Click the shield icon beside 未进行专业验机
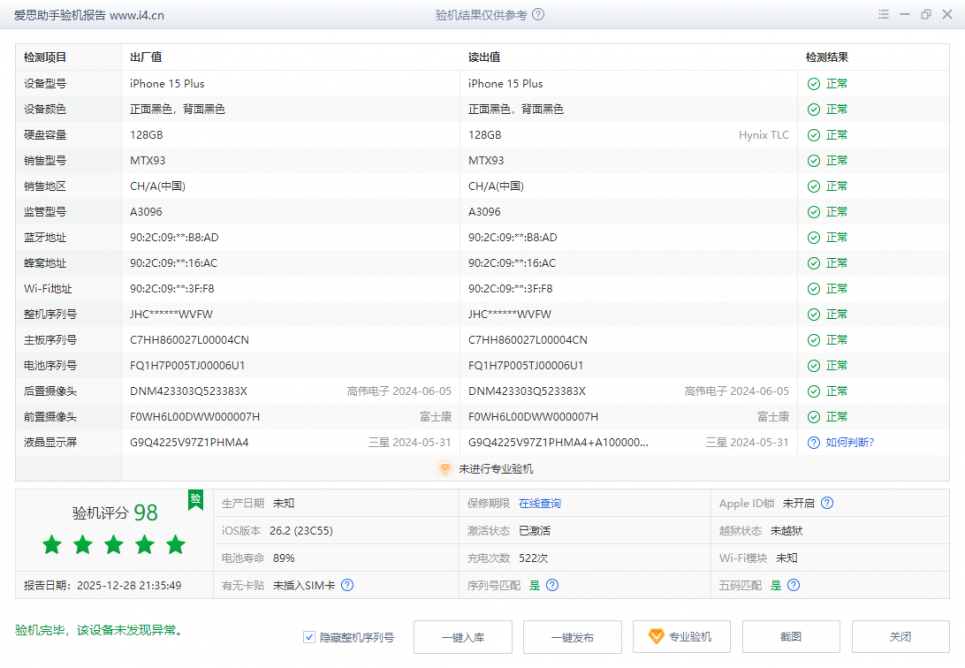Image resolution: width=965 pixels, height=668 pixels. [446, 468]
